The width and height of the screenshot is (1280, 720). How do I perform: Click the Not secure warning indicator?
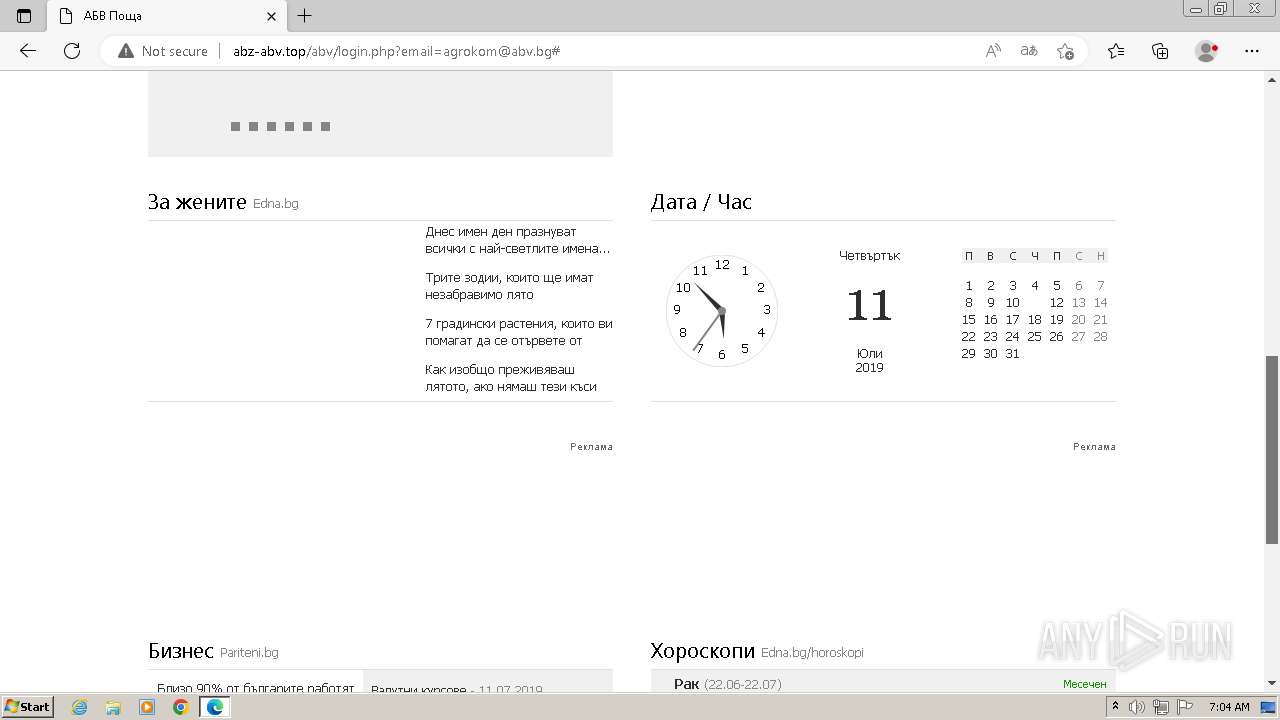[163, 51]
